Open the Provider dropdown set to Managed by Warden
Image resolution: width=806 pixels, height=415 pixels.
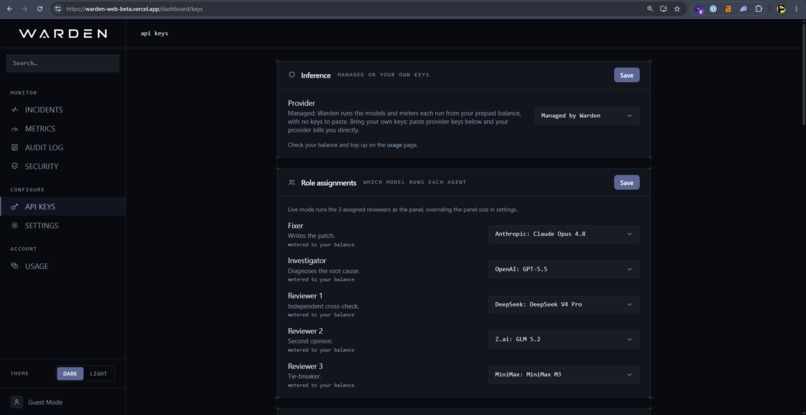click(587, 116)
